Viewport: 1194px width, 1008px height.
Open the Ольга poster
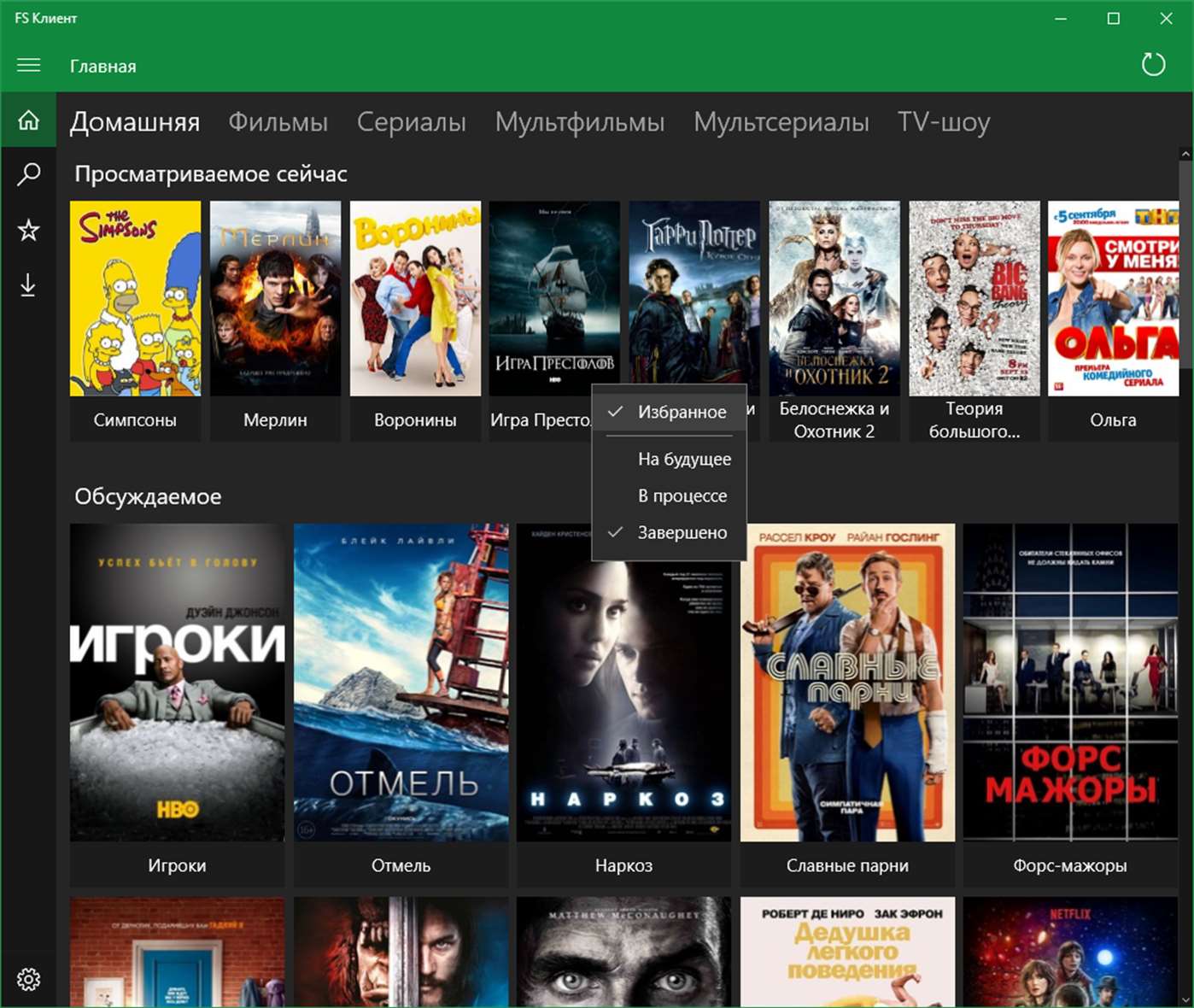(1114, 298)
